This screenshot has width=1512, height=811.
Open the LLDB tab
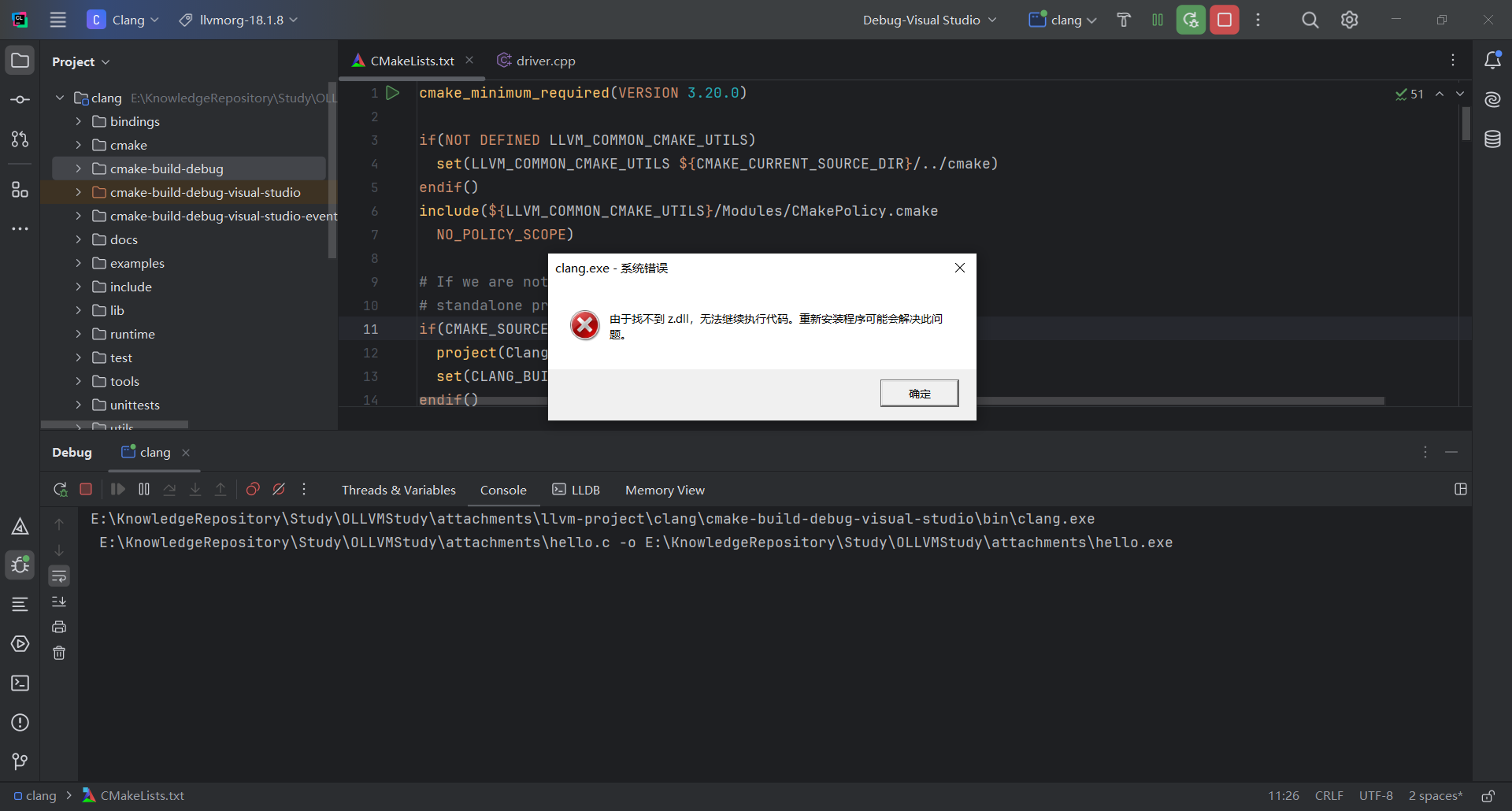(576, 490)
